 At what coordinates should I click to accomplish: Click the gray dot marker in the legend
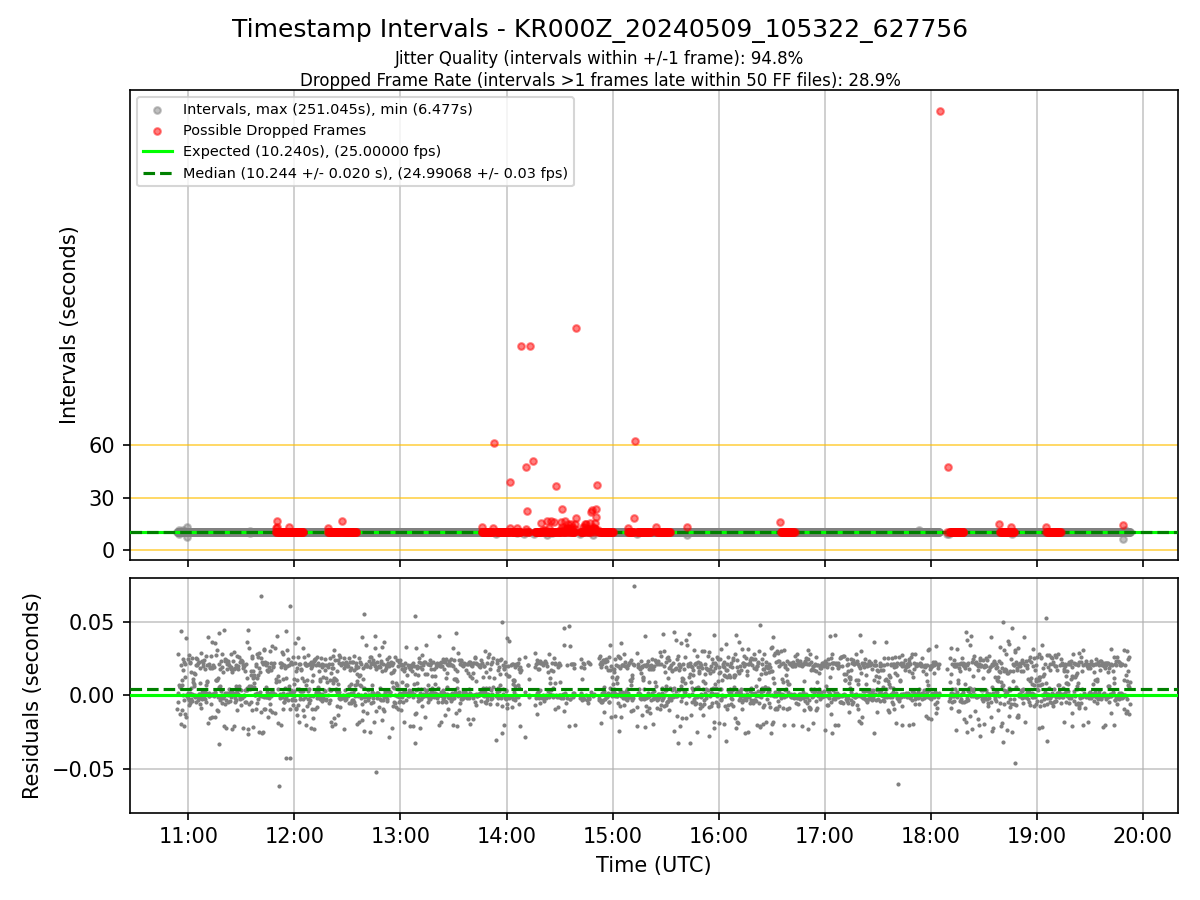[x=157, y=109]
